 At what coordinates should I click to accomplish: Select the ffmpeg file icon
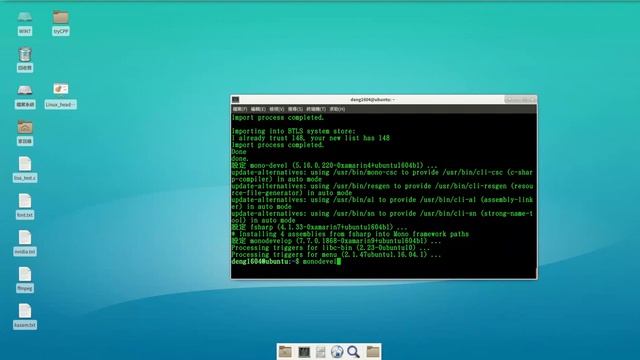(x=25, y=280)
